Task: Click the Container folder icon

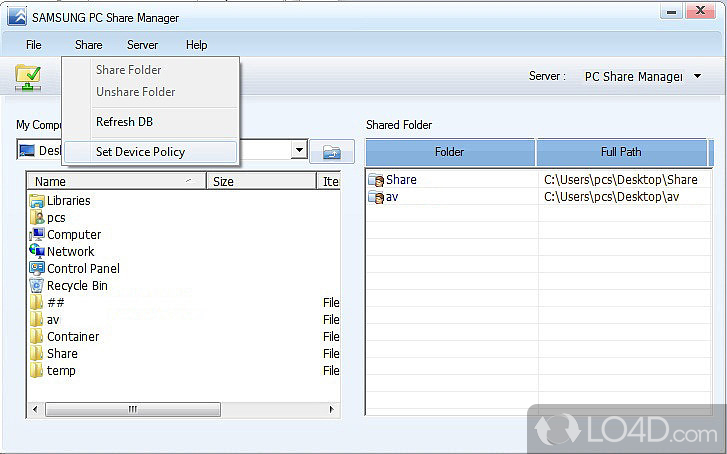Action: (x=37, y=336)
